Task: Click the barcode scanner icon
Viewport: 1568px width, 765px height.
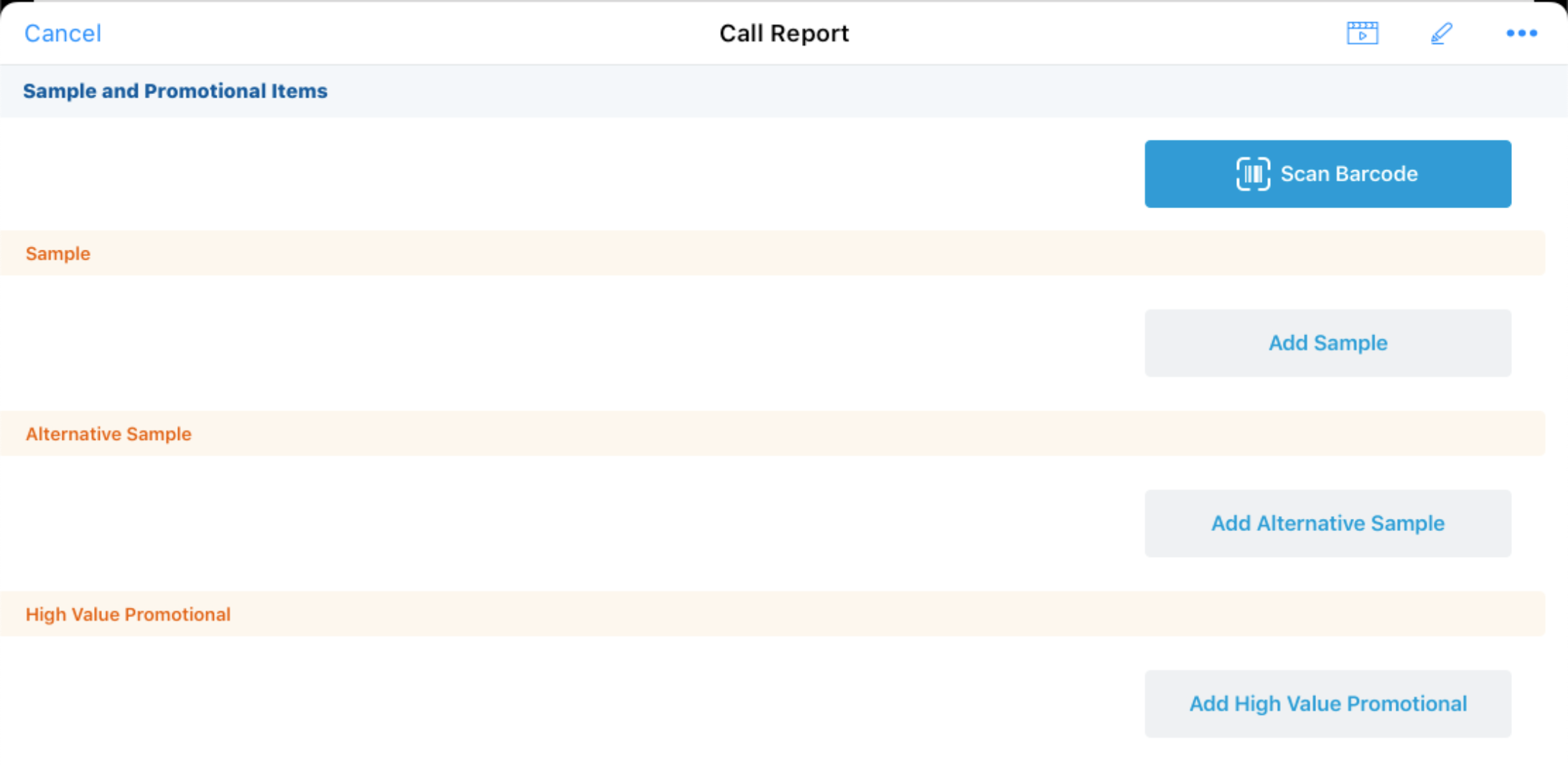Action: [x=1253, y=174]
